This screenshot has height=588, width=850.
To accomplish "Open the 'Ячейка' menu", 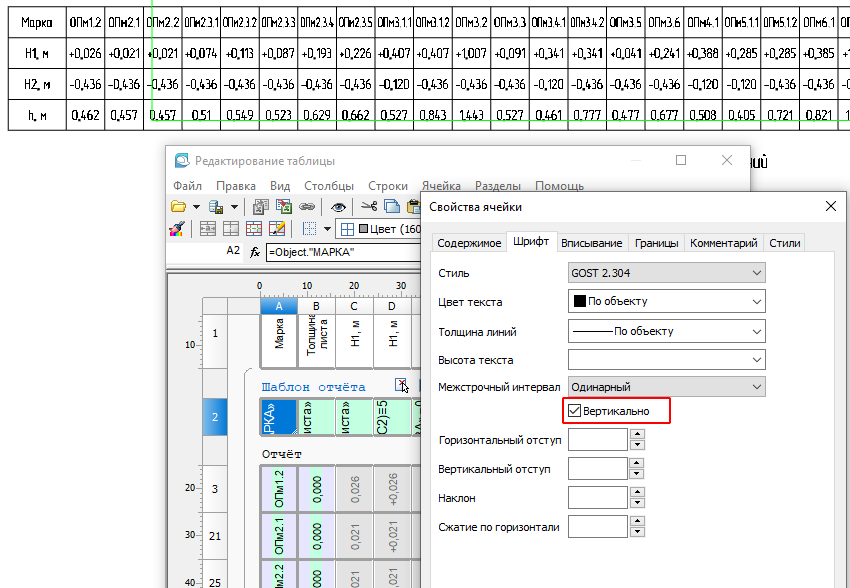I will pyautogui.click(x=441, y=186).
